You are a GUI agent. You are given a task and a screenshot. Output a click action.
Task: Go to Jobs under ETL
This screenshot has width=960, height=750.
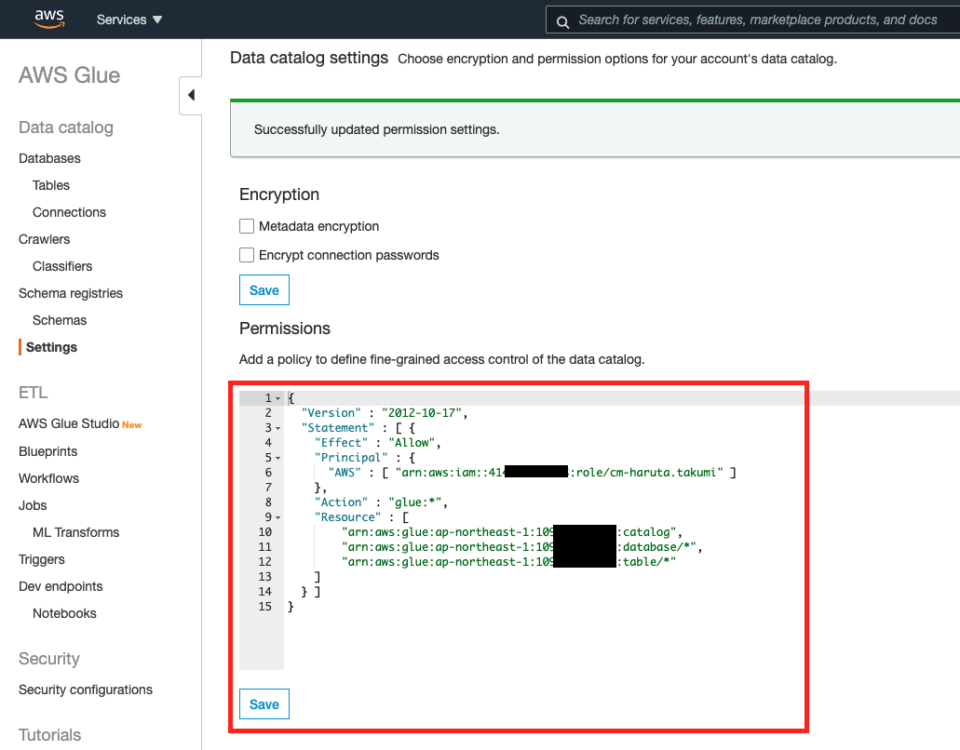[x=32, y=505]
